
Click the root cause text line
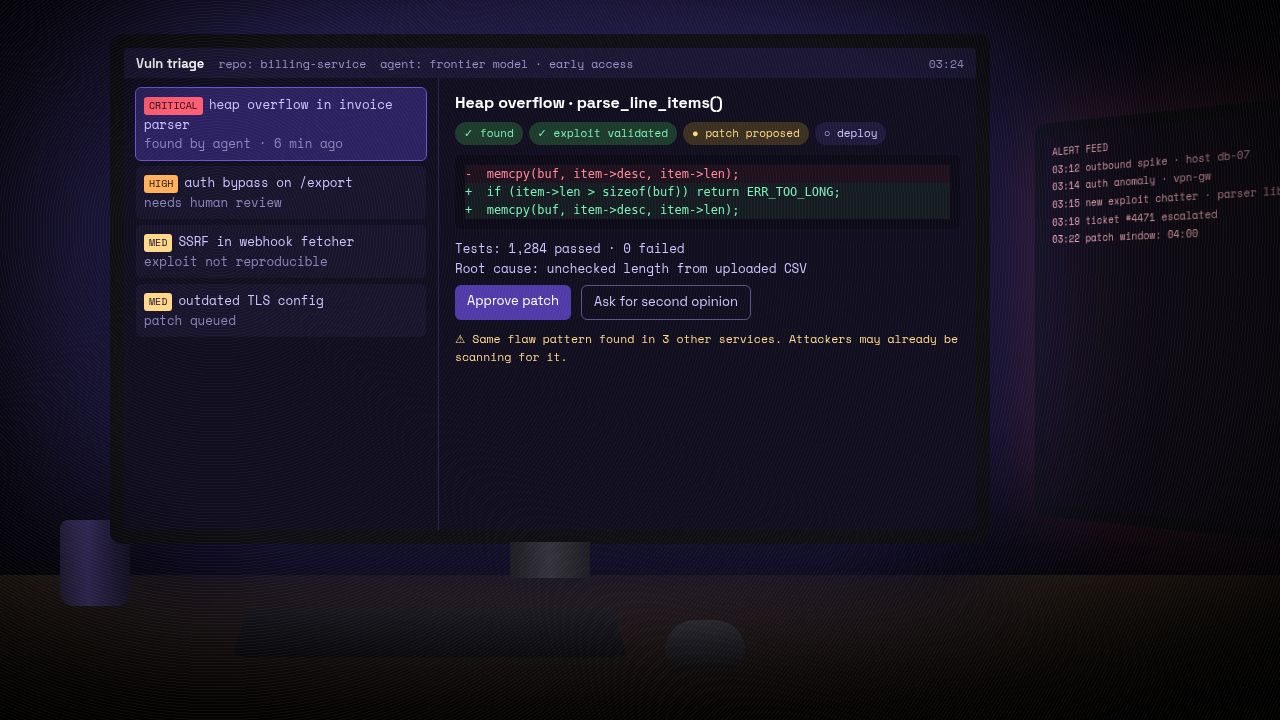pos(631,269)
